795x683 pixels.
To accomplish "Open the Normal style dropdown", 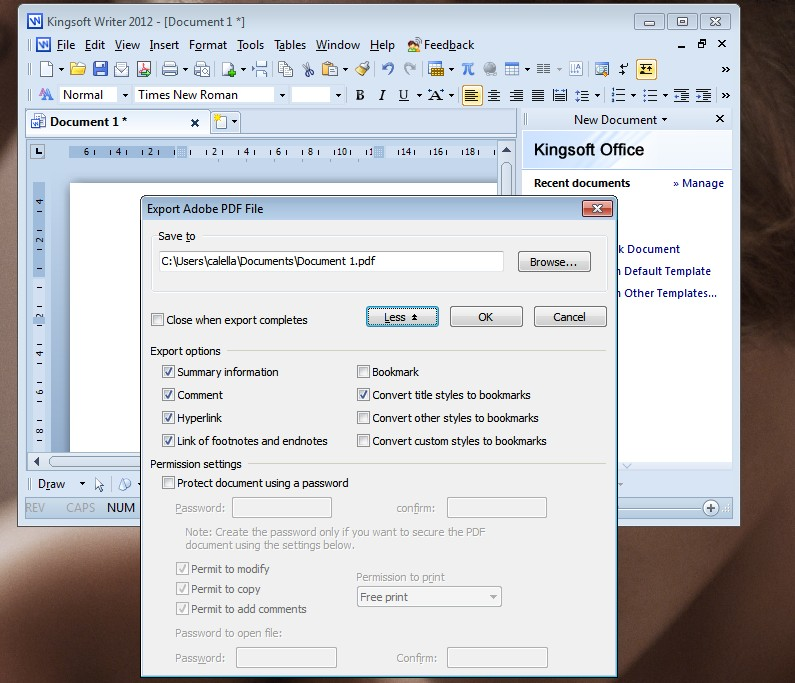I will (x=125, y=95).
